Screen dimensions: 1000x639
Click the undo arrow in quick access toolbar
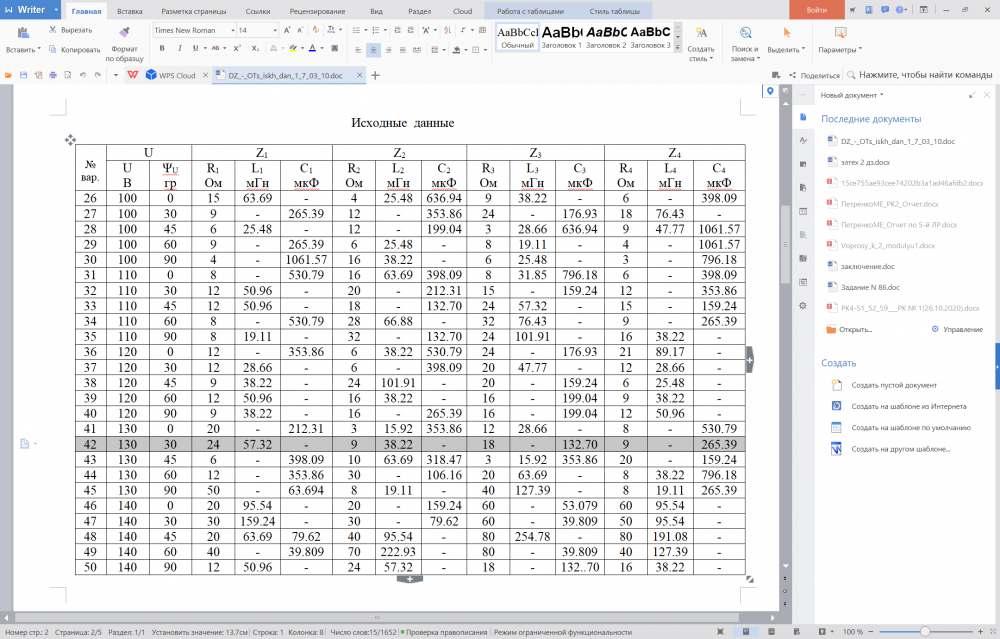tap(83, 75)
